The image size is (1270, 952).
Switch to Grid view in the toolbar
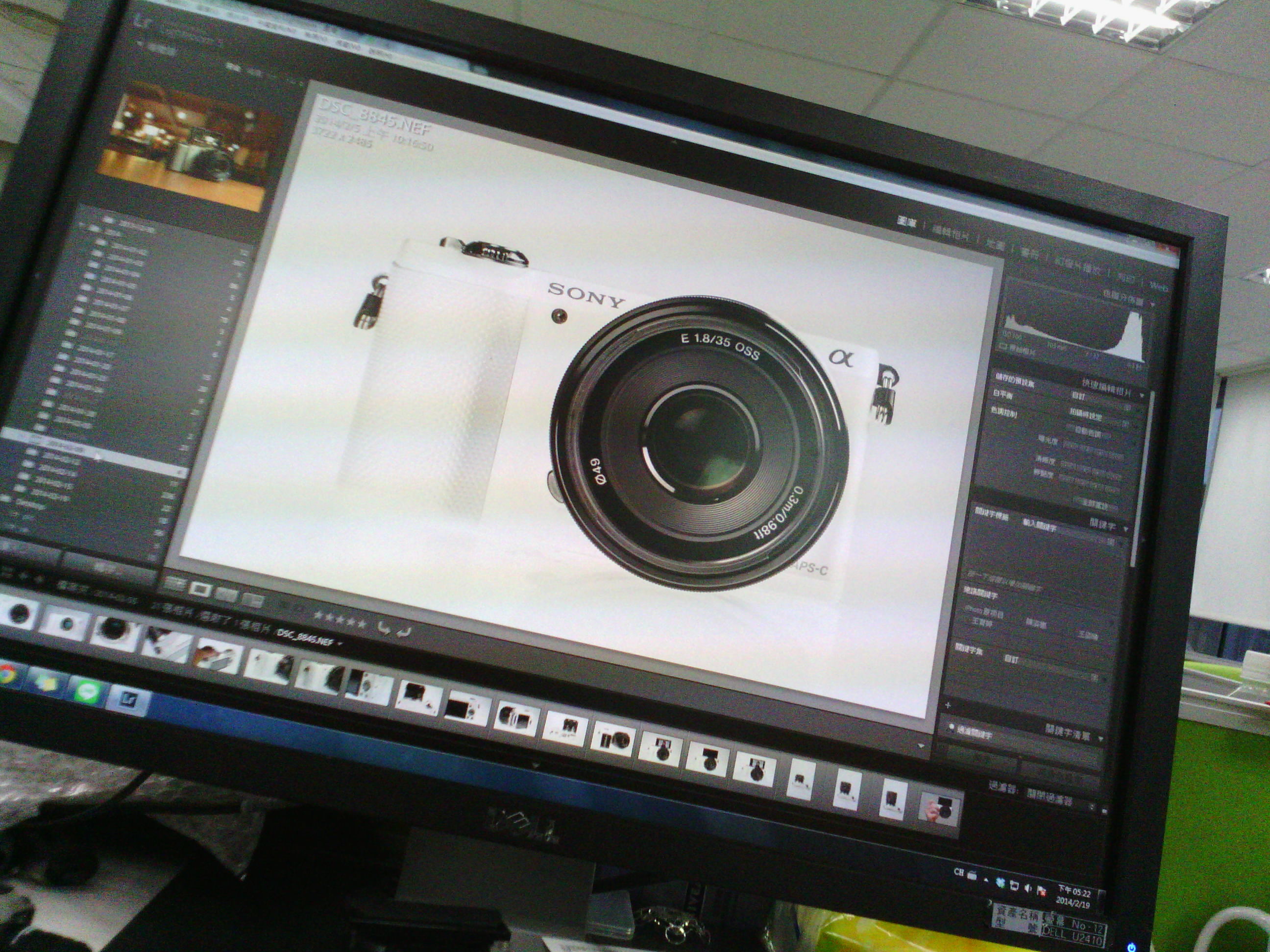[x=175, y=584]
